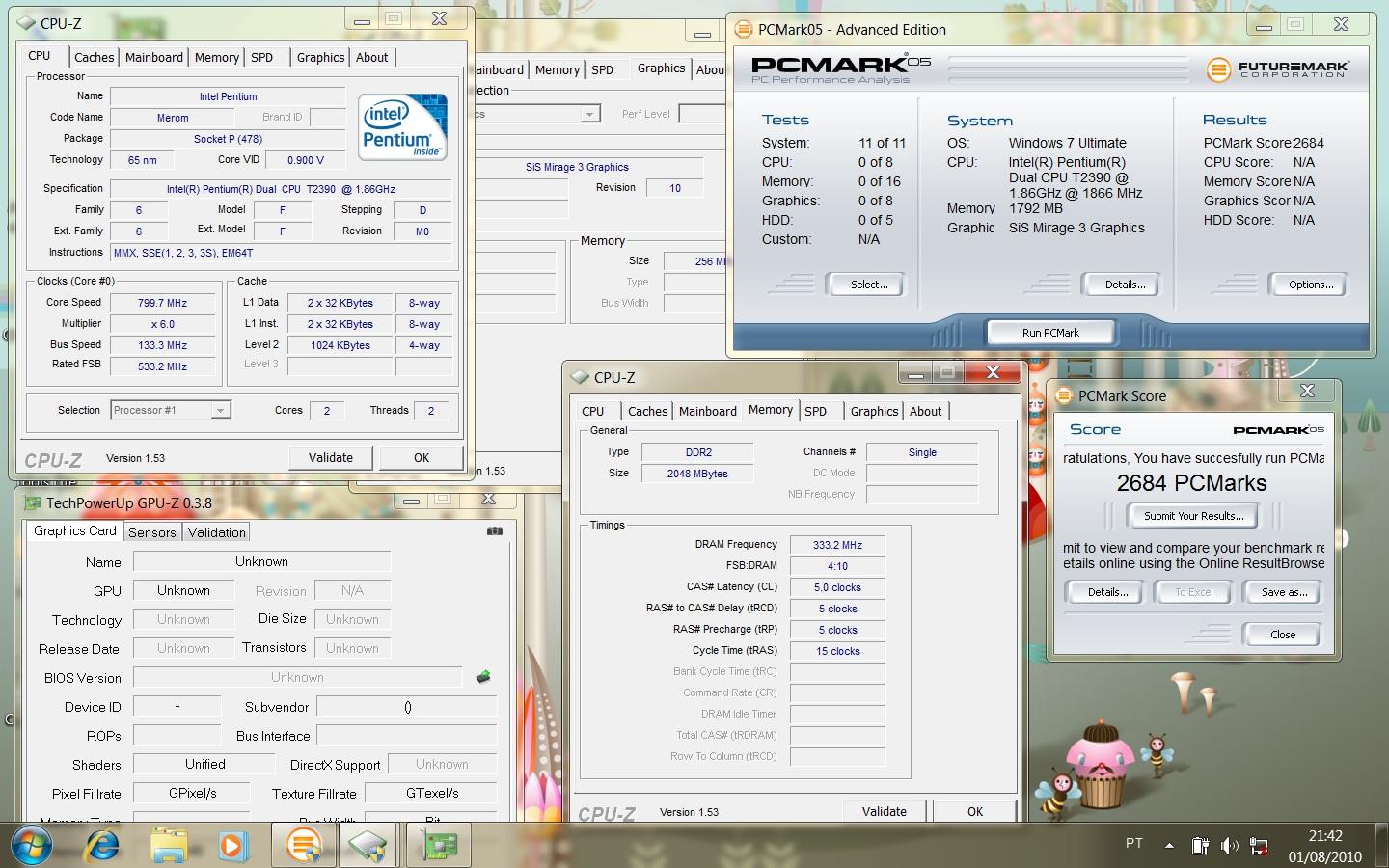Click Save as... in PCMark Score window
Screen dimensions: 1389x868
tap(1285, 592)
